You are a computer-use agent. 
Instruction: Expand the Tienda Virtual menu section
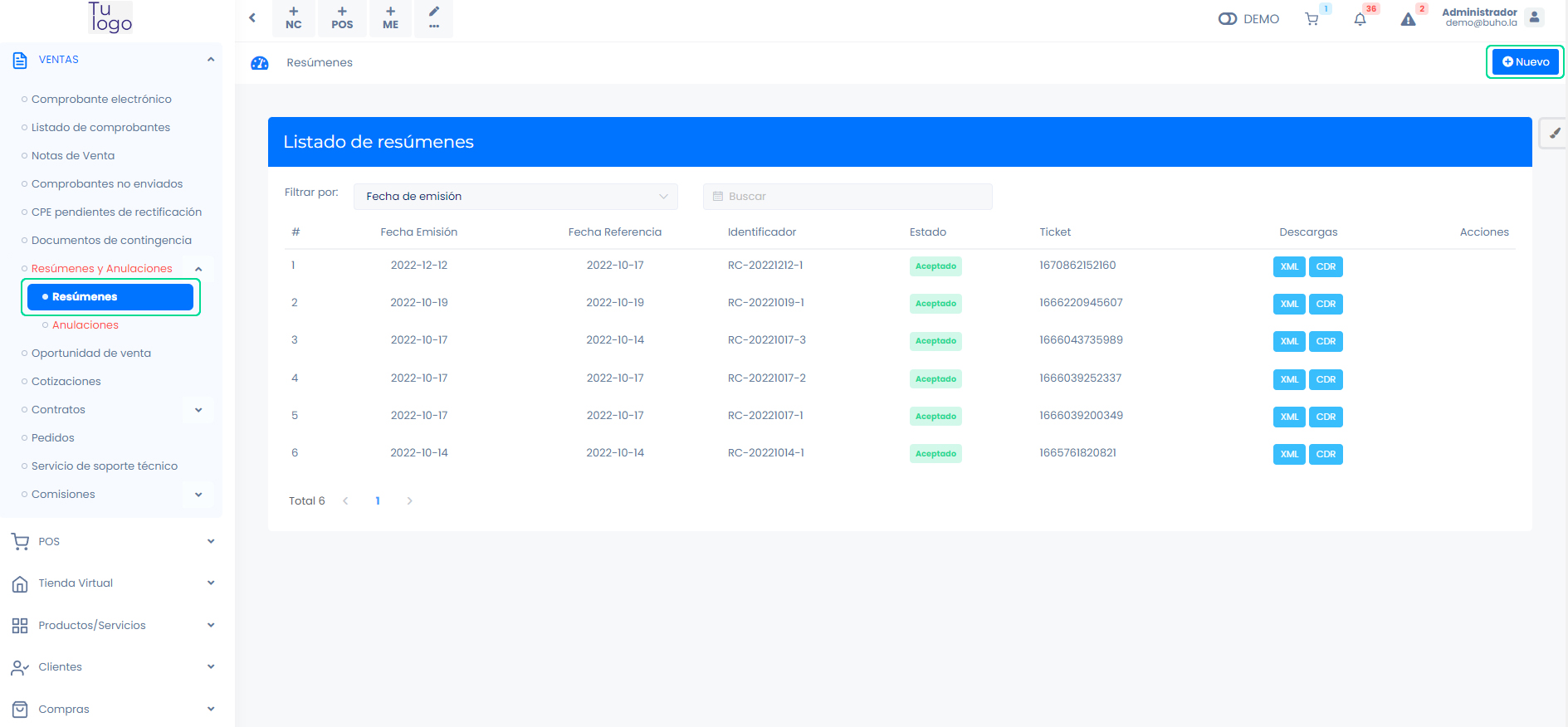coord(211,583)
